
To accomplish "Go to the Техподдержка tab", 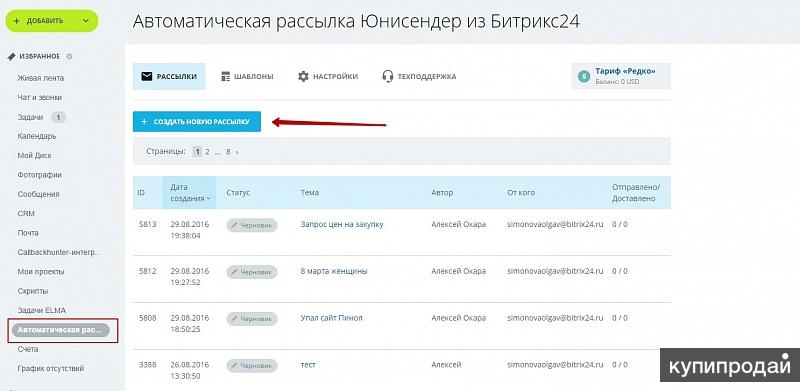I will (419, 77).
